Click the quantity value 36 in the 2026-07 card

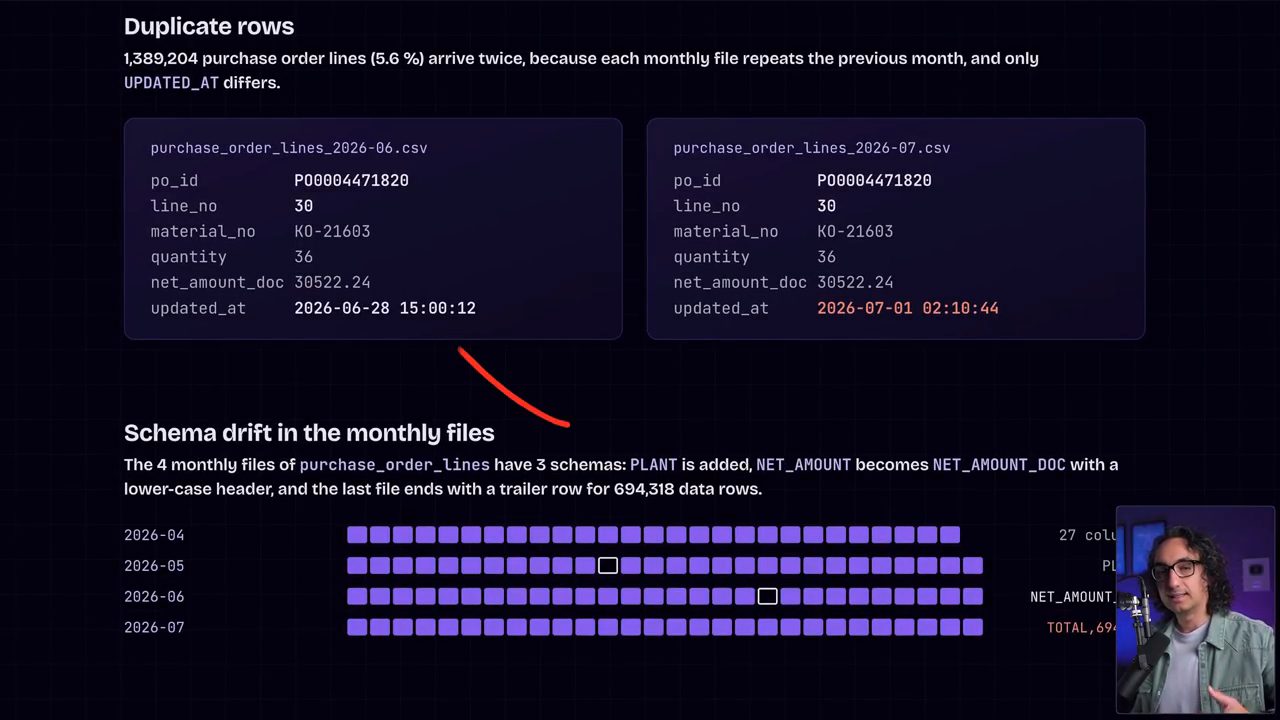pos(826,257)
